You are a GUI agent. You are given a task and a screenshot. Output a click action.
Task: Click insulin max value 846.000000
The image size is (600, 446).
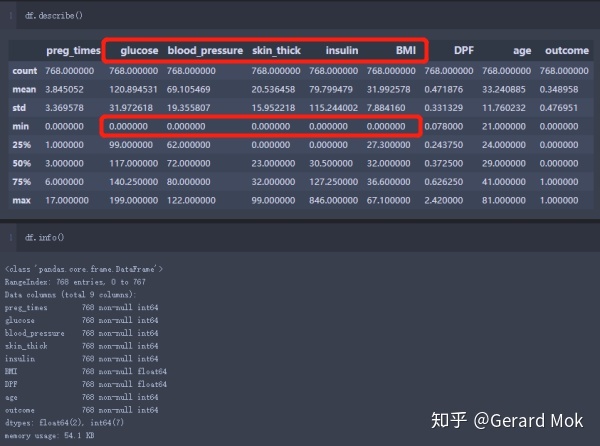[x=333, y=200]
